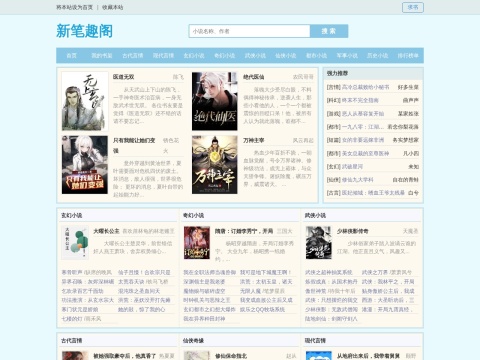Open 娱乐之QQ牧场系统 link
Screen dimensions: 480x360
[262, 309]
